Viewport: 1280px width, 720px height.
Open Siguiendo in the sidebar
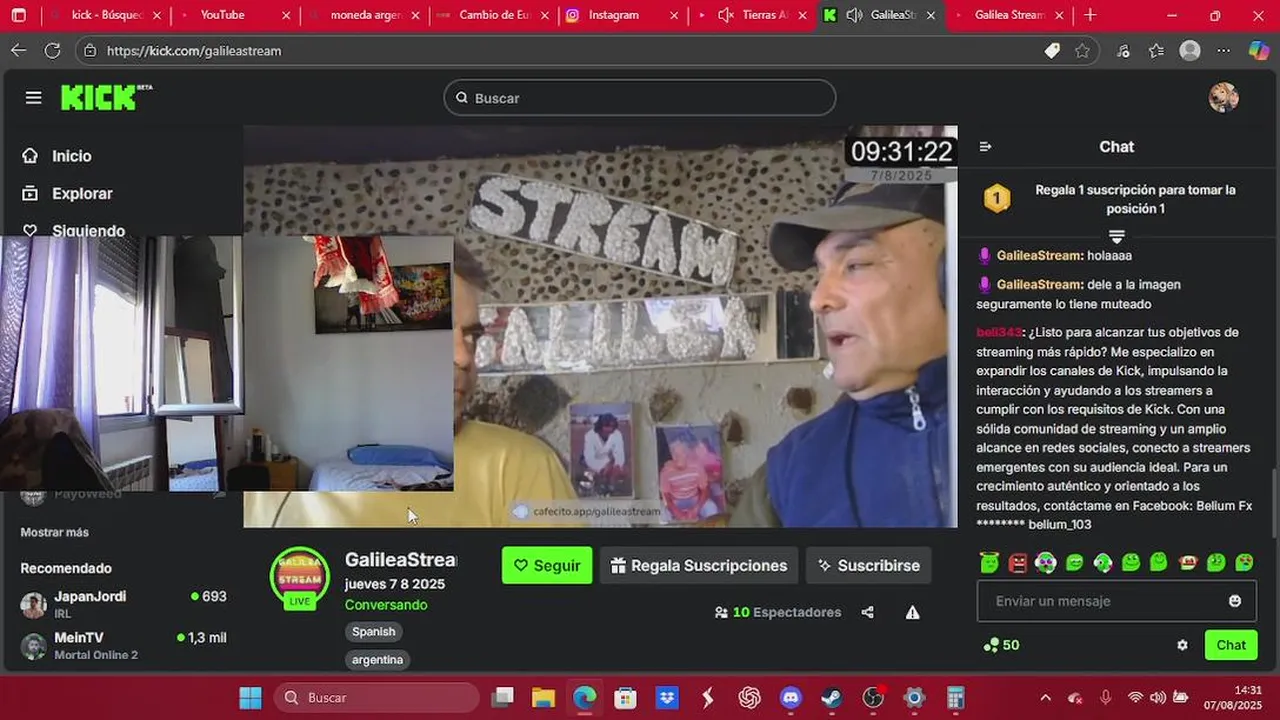[75, 230]
